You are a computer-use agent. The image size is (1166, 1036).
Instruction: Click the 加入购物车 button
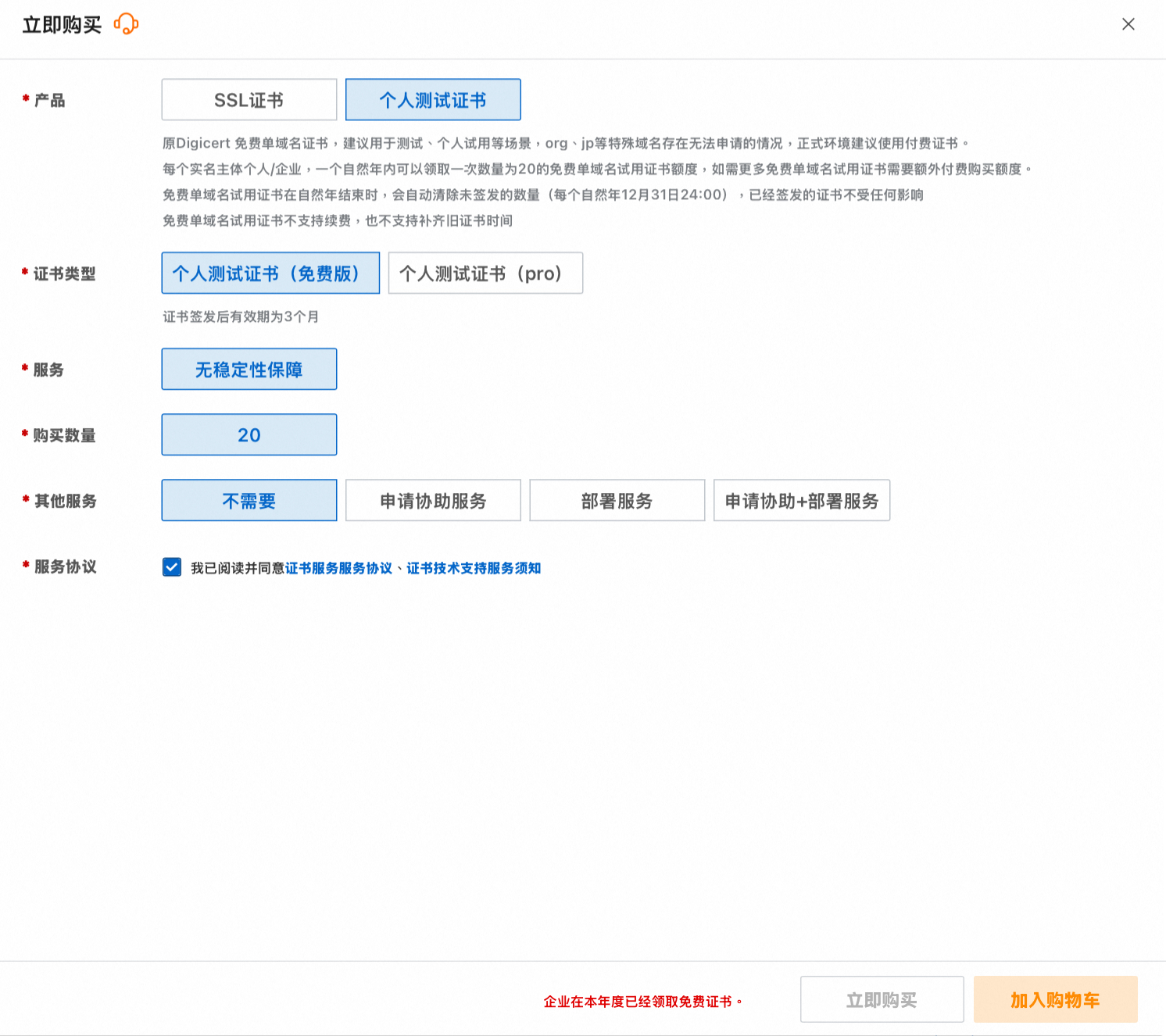(1055, 999)
